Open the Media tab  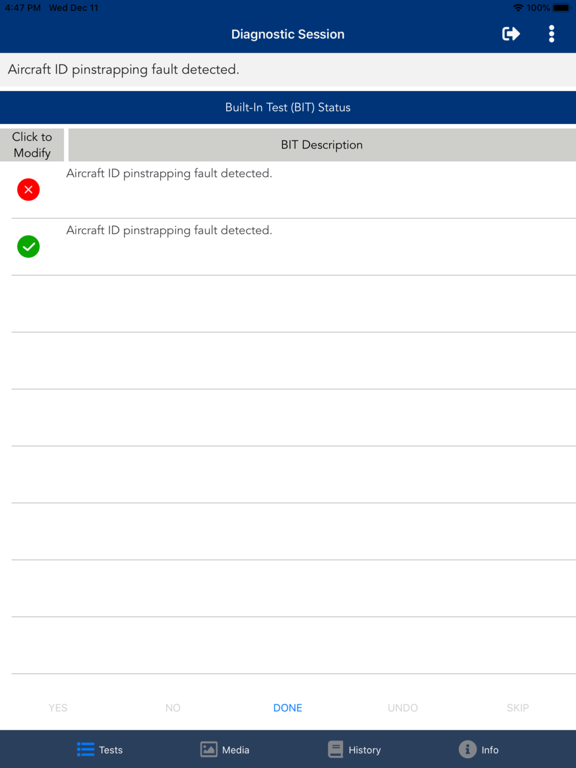[x=225, y=750]
